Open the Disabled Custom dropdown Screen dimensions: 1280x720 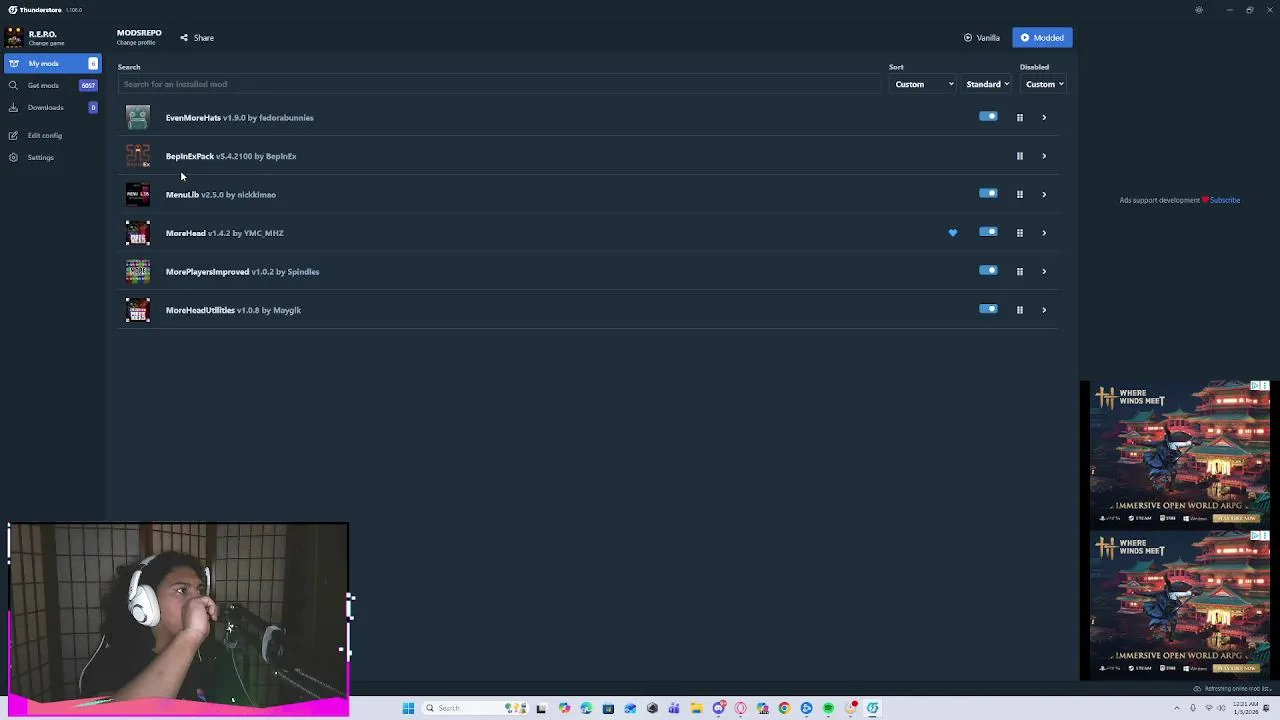click(x=1043, y=84)
